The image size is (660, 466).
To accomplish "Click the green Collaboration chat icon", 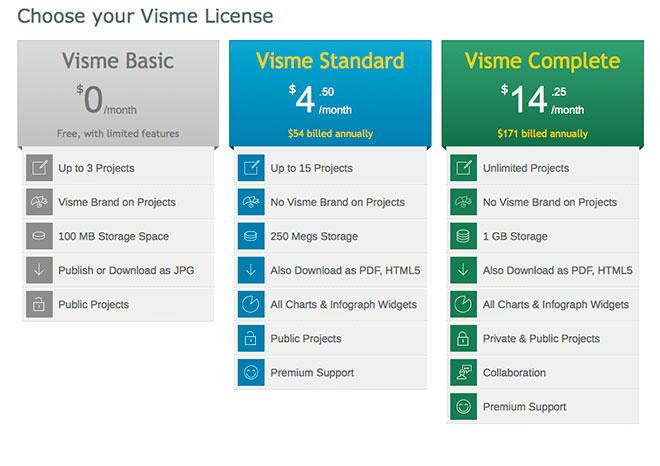I will coord(463,372).
